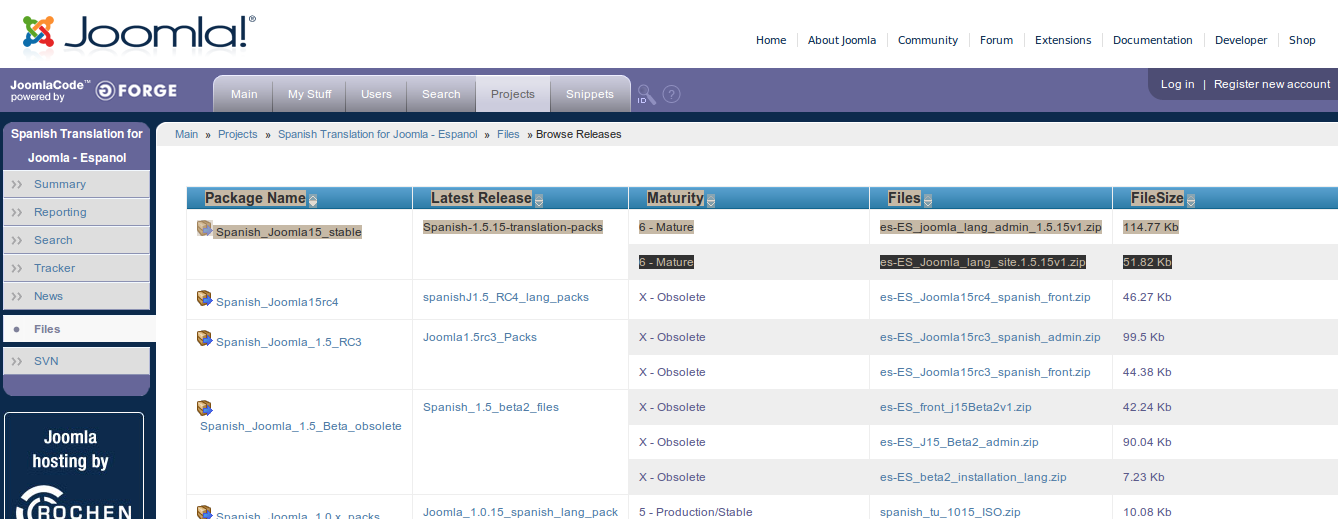Viewport: 1338px width, 519px height.
Task: Open the Search tab
Action: click(441, 94)
